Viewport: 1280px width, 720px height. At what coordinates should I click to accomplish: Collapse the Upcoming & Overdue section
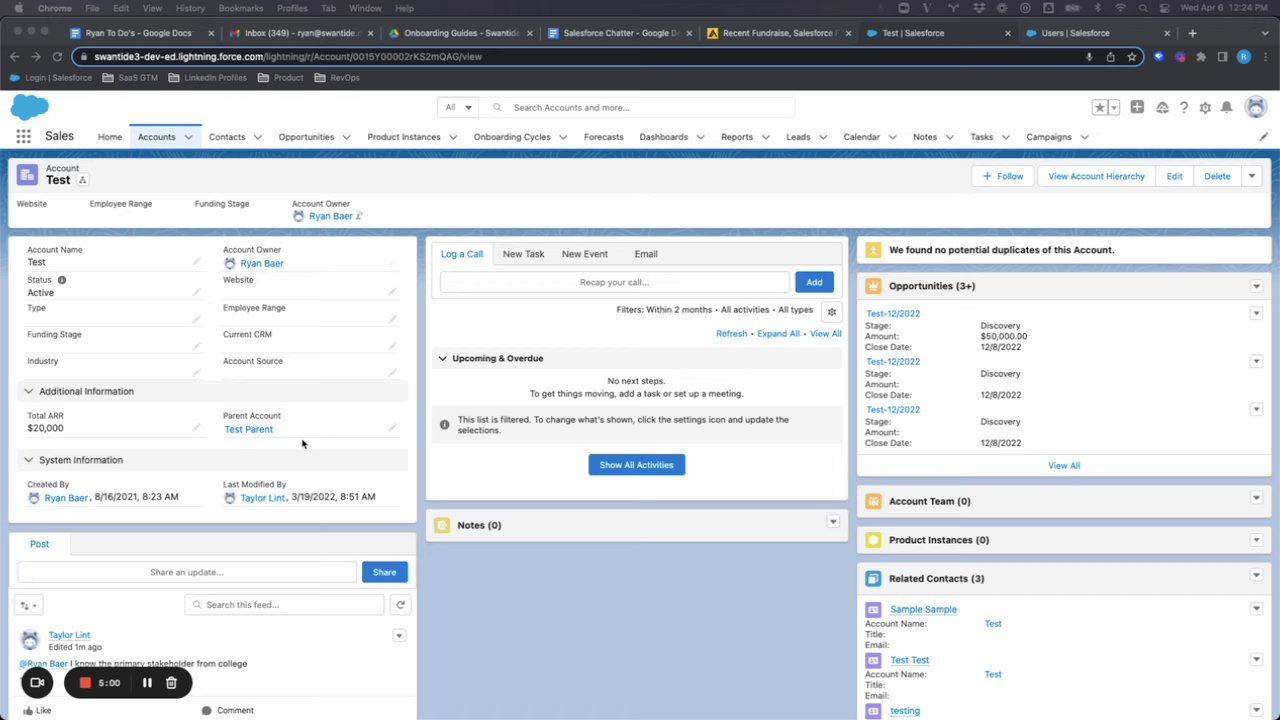442,358
